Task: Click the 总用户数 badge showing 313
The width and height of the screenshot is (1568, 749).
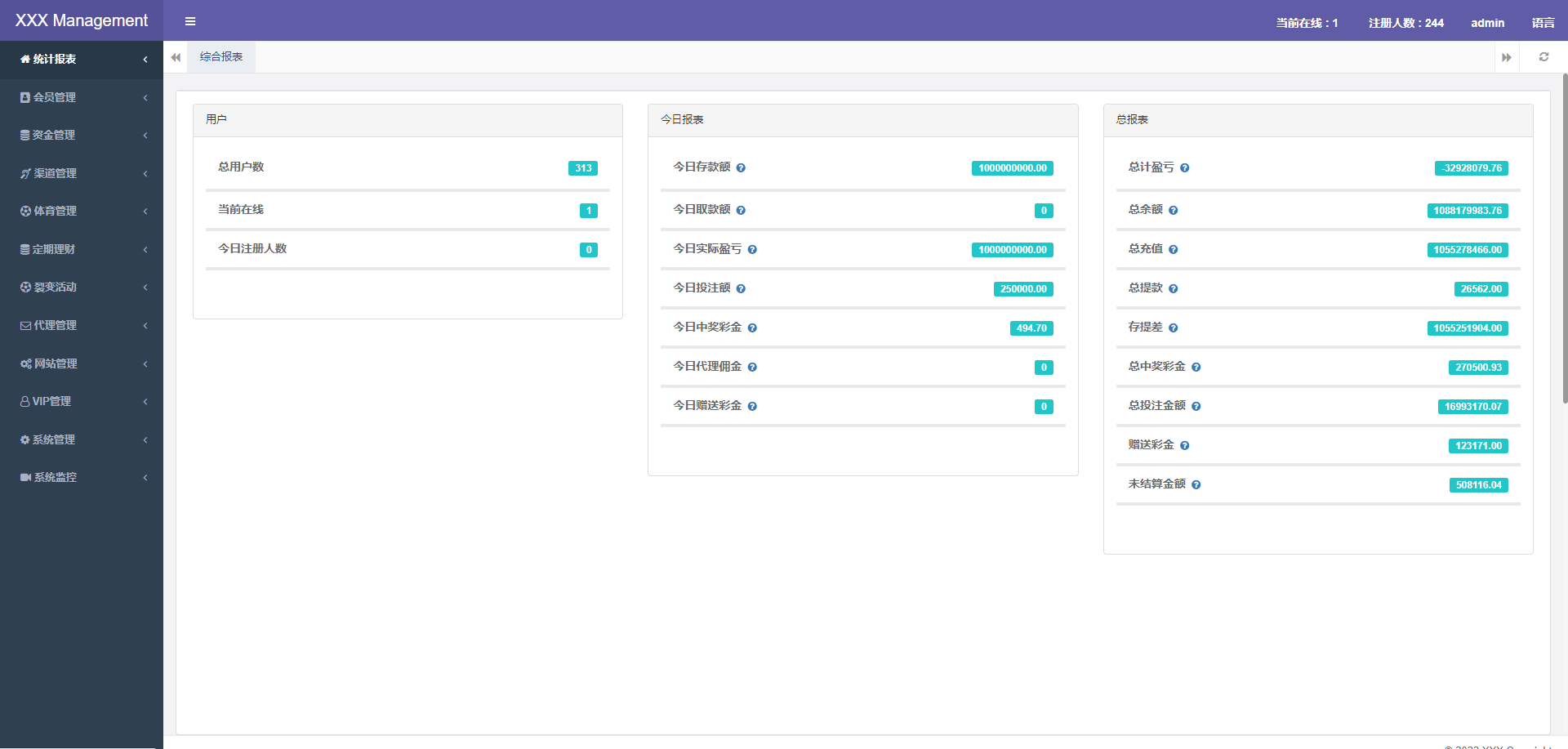Action: tap(582, 168)
